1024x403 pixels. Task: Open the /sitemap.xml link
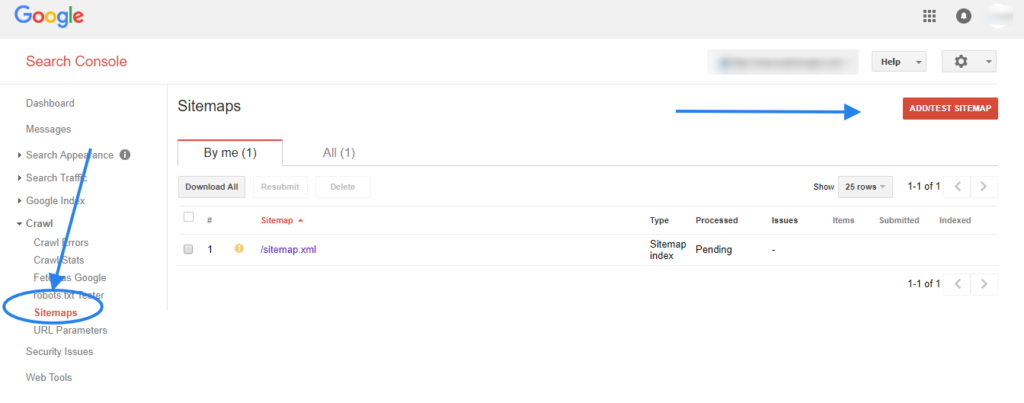tap(288, 250)
